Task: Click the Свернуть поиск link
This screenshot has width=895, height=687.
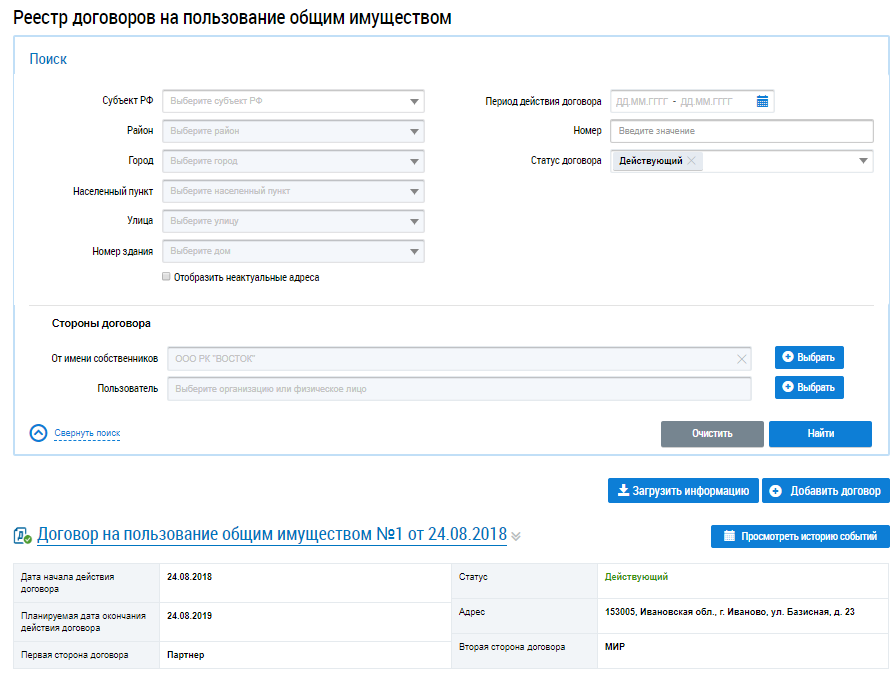Action: (x=87, y=433)
